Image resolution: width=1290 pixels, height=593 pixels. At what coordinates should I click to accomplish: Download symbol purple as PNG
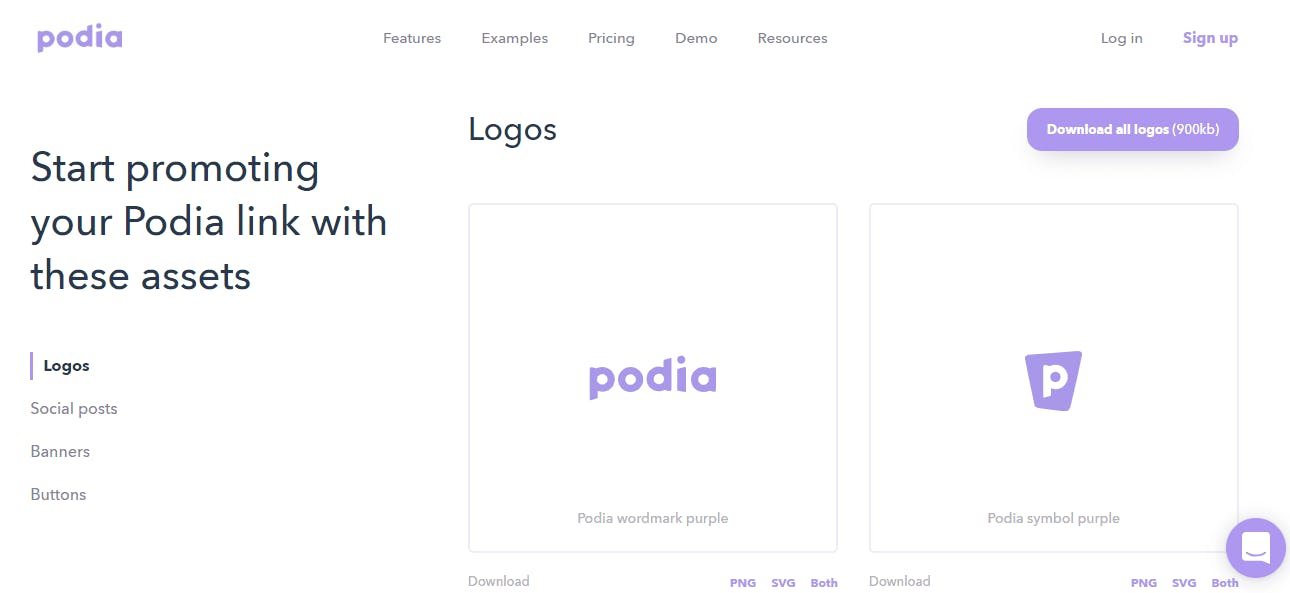click(1144, 583)
